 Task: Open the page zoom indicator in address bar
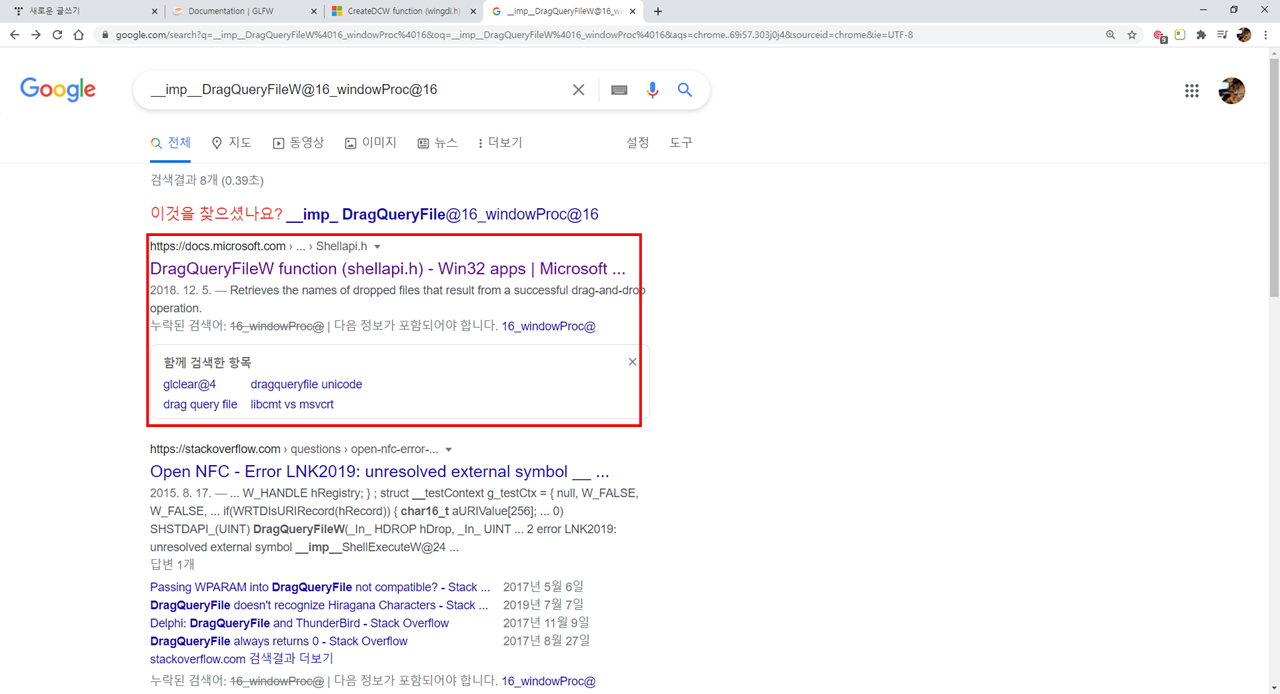(1111, 34)
